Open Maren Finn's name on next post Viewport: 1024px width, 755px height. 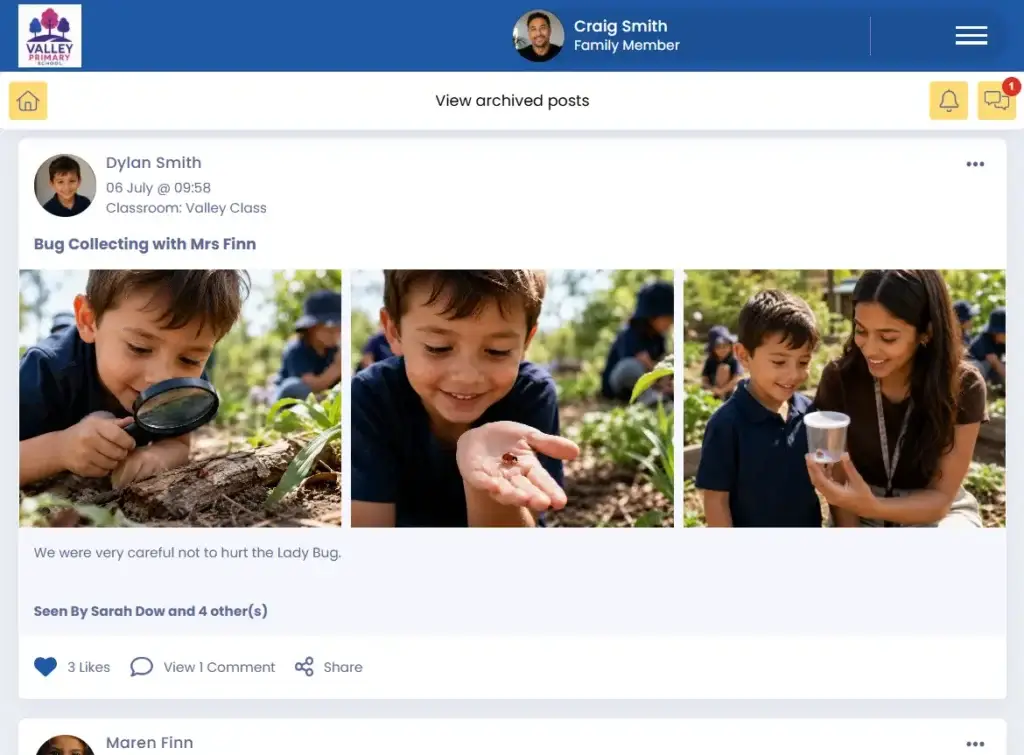point(150,743)
